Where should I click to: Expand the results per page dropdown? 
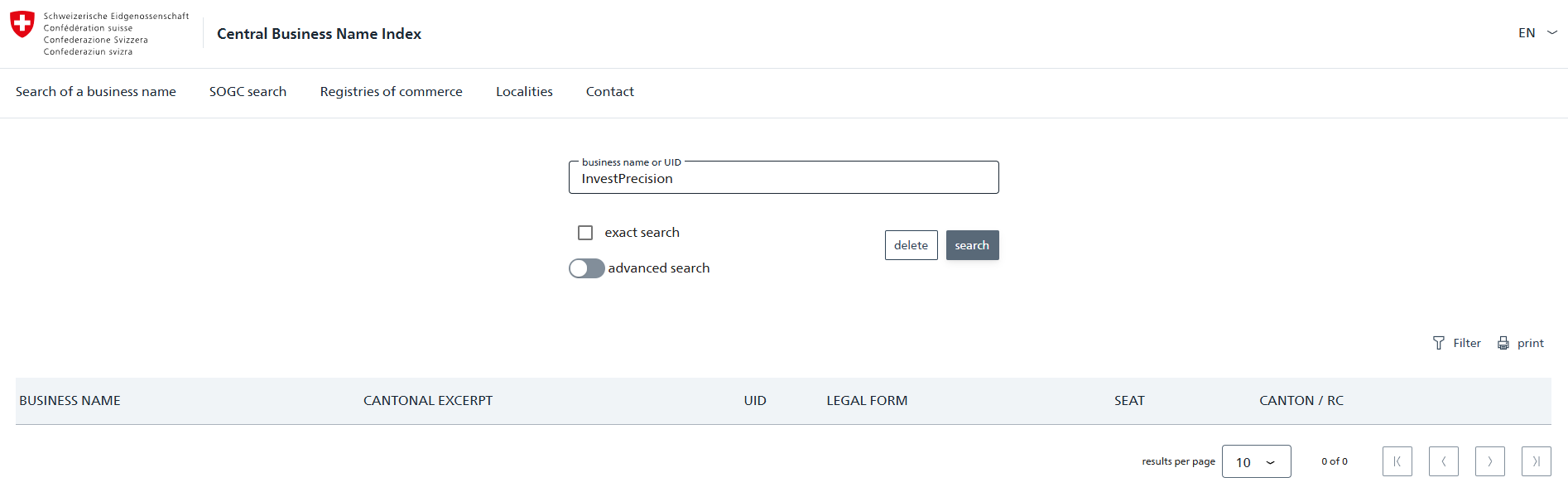click(x=1256, y=462)
